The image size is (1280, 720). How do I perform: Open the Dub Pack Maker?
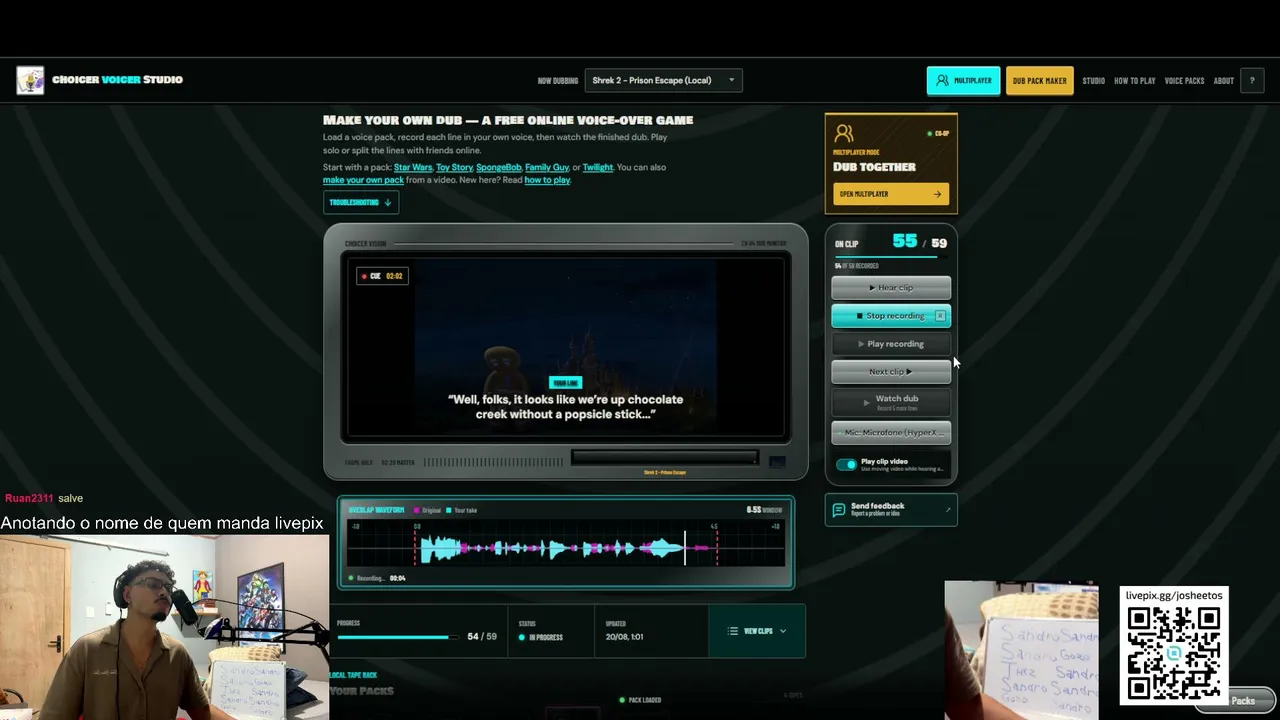[x=1039, y=80]
